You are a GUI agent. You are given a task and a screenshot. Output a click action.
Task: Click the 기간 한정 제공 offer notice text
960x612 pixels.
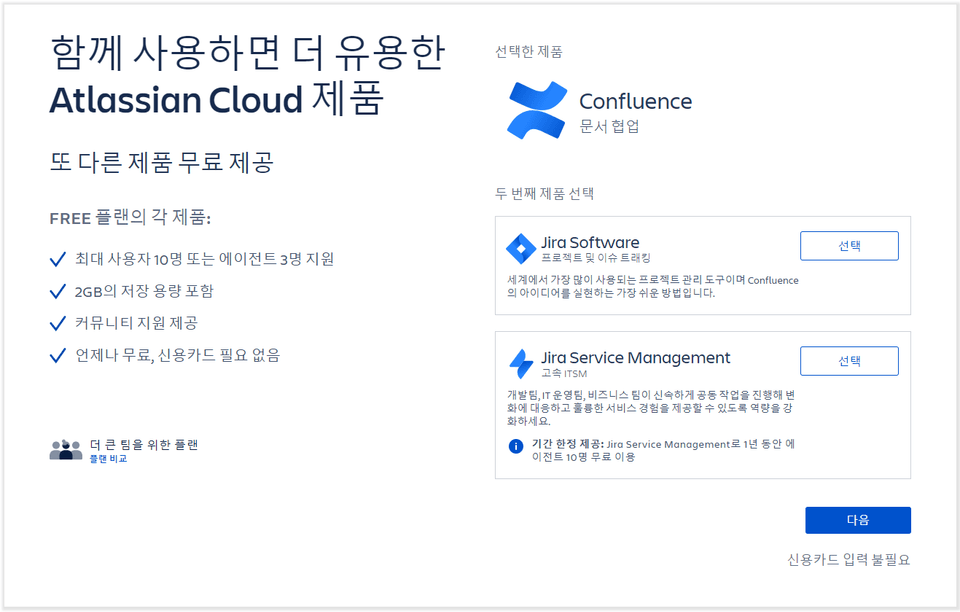point(650,450)
